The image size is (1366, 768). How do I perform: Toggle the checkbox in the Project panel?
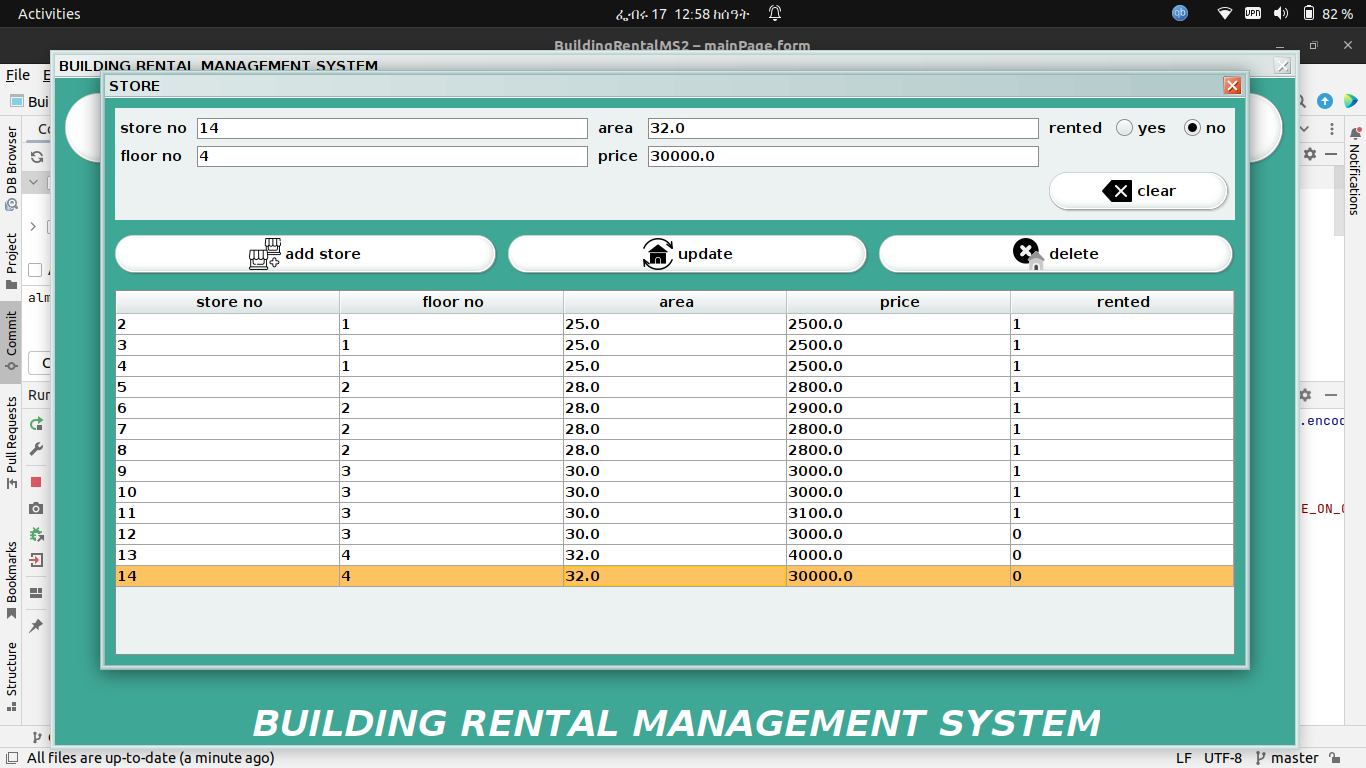(34, 269)
